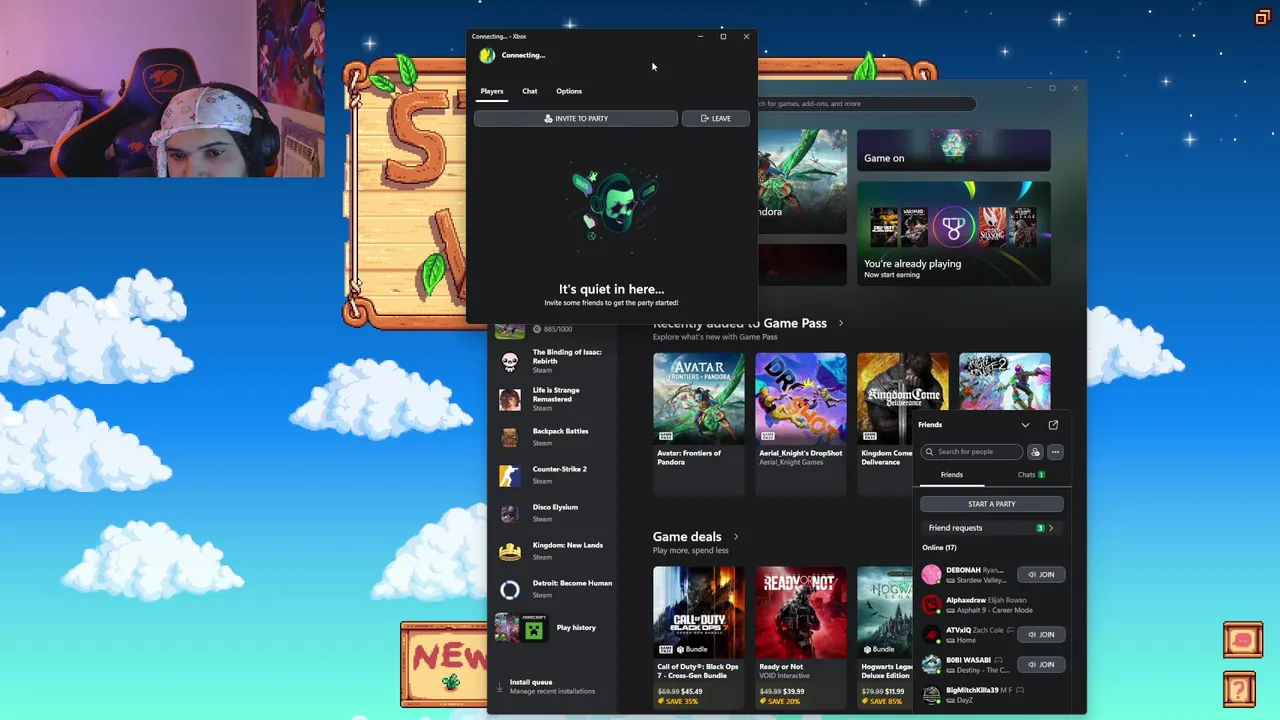Pop out the Friends panel into a window

click(1053, 425)
